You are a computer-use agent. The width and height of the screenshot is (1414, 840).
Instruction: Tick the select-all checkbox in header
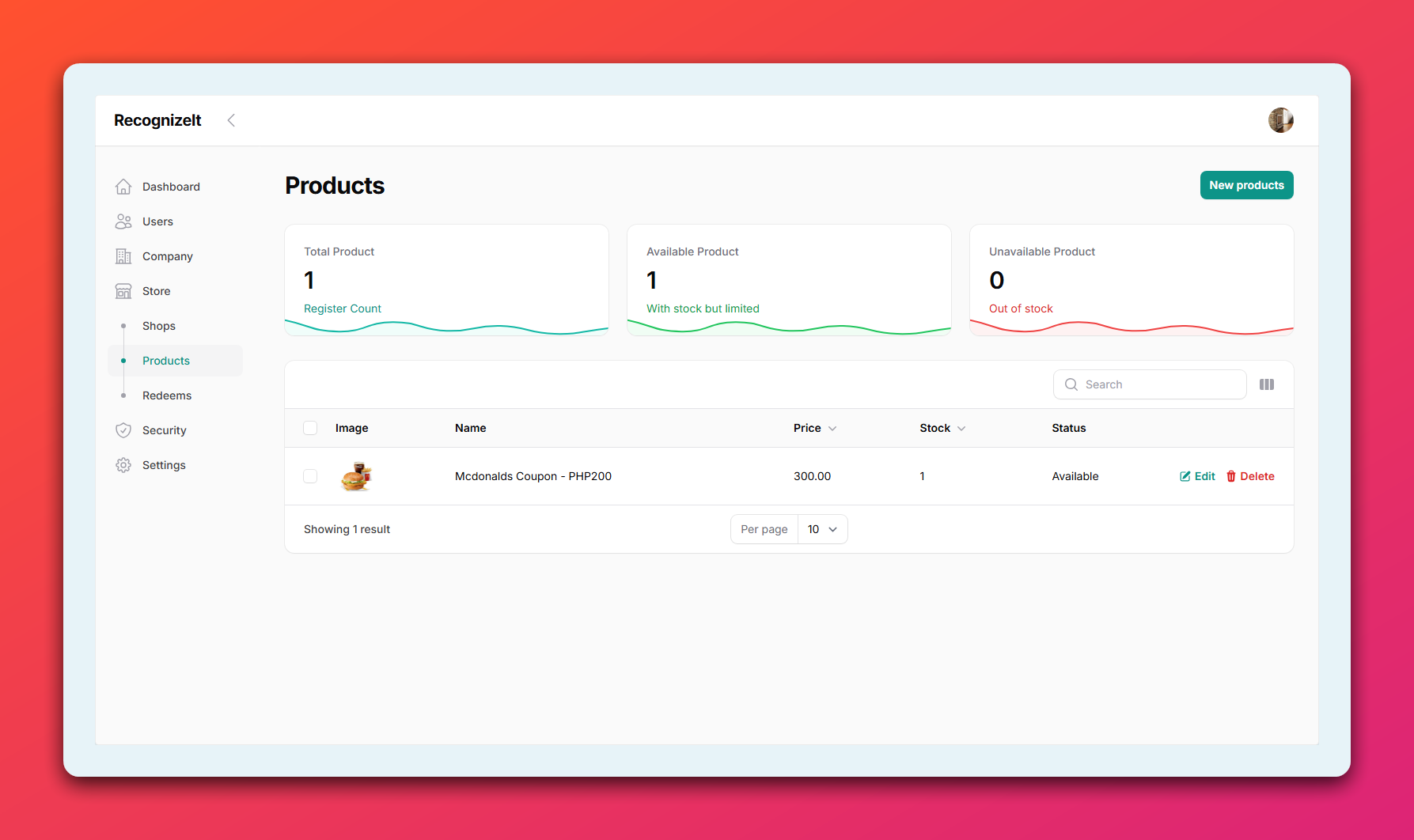[310, 428]
